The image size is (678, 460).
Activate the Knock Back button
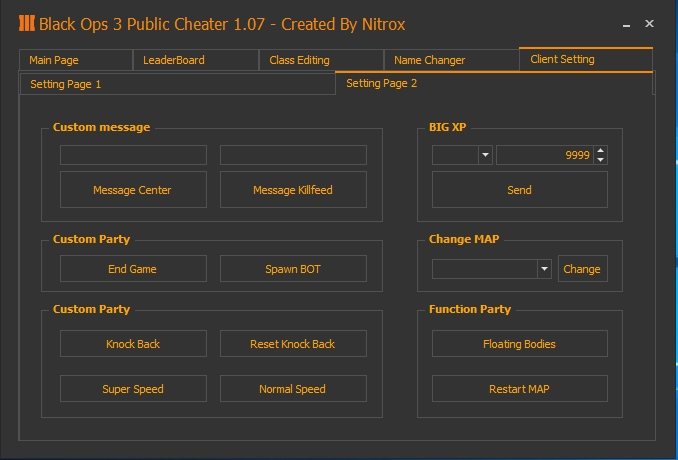point(133,344)
